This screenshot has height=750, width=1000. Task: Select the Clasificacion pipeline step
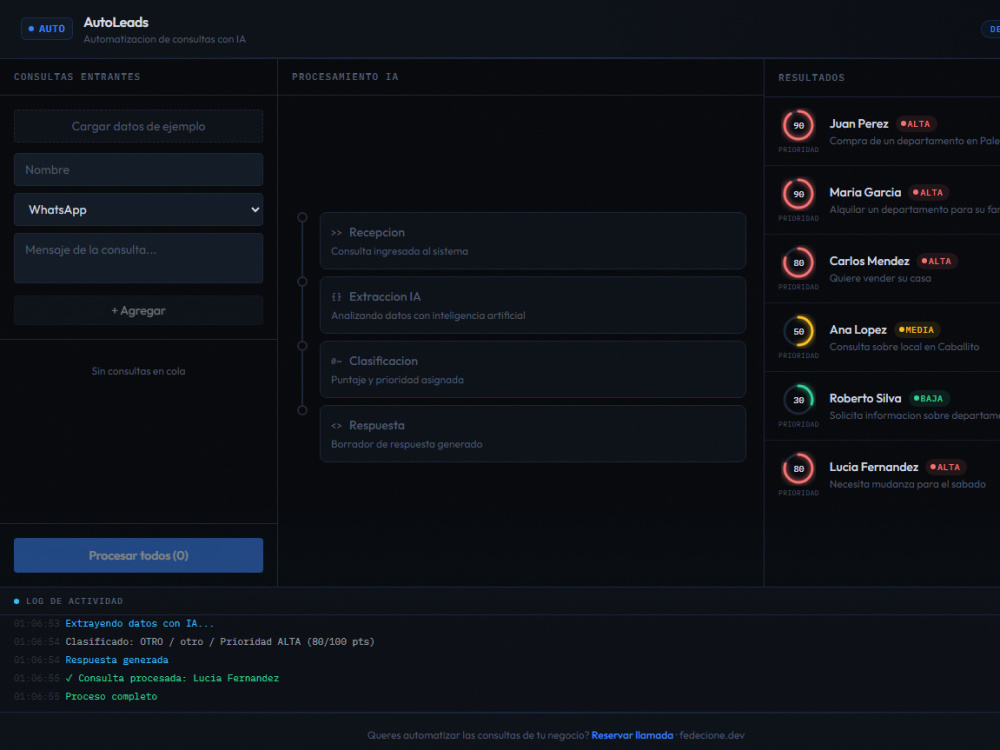[x=533, y=370]
